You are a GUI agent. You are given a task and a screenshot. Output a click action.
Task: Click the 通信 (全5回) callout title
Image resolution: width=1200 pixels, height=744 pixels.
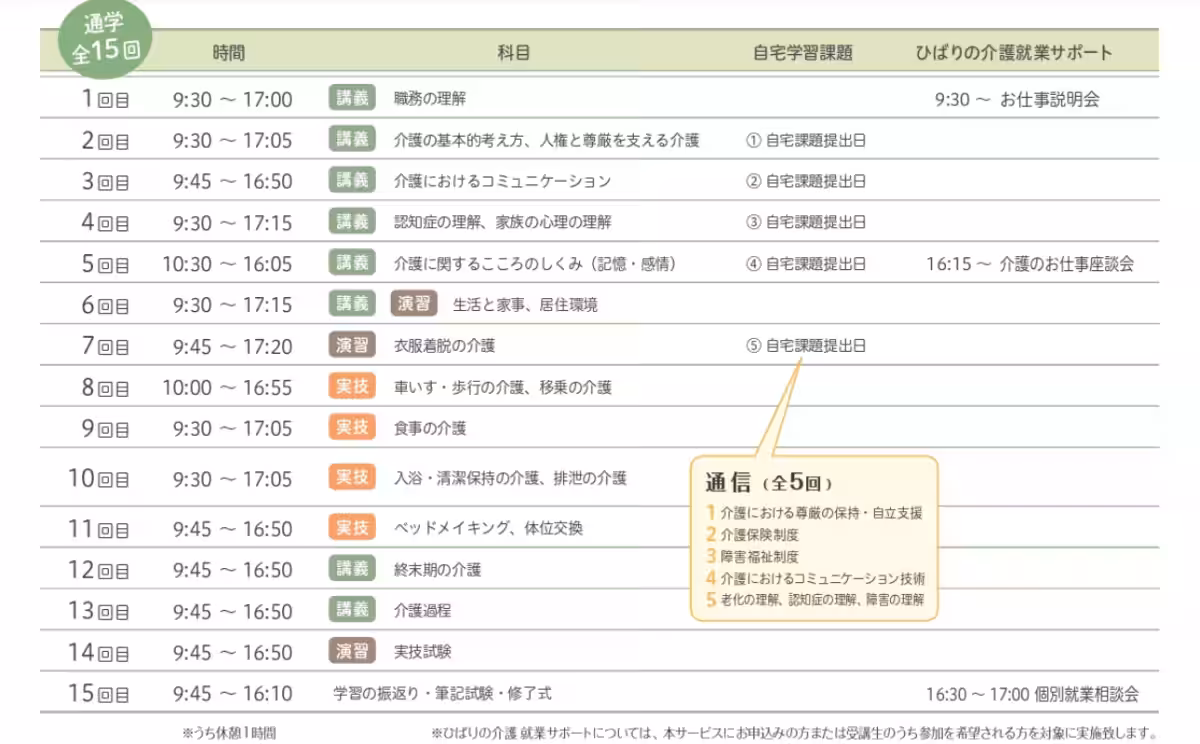coord(768,482)
